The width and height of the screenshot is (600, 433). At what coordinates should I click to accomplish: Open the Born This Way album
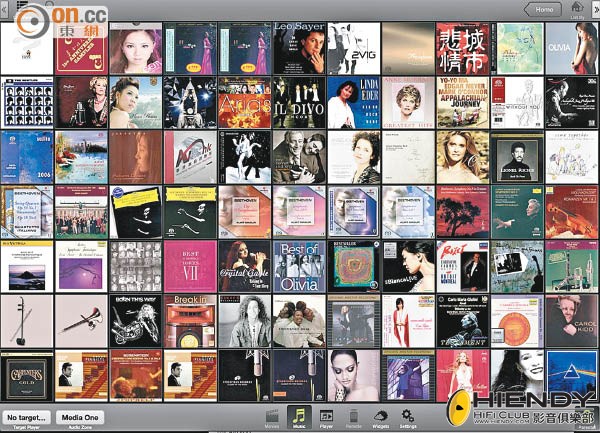[x=135, y=320]
